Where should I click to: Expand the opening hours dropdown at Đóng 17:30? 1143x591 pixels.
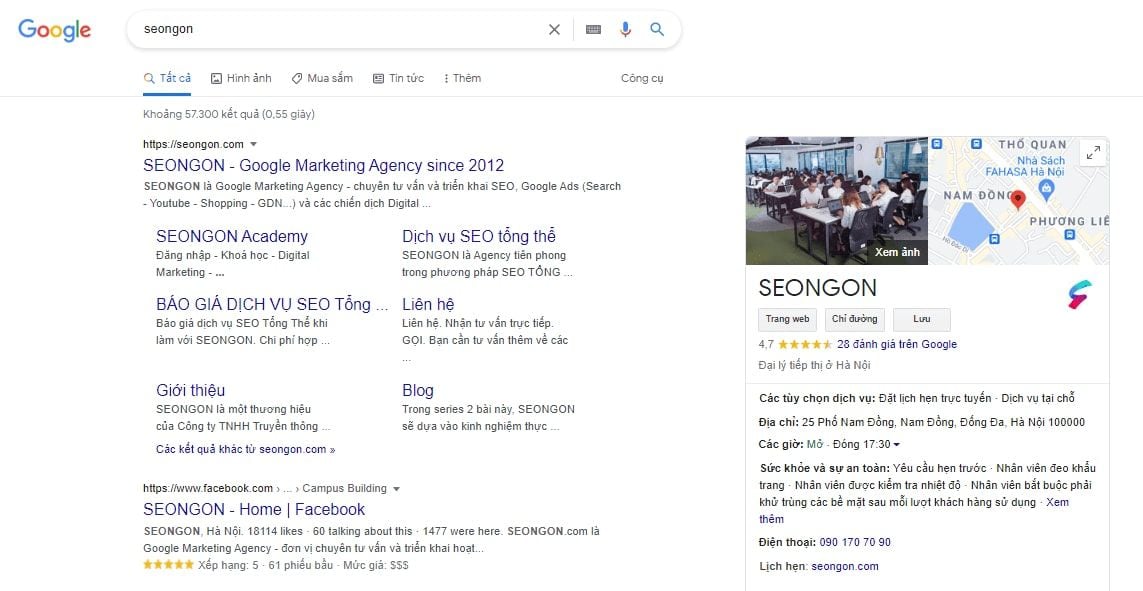coord(897,445)
